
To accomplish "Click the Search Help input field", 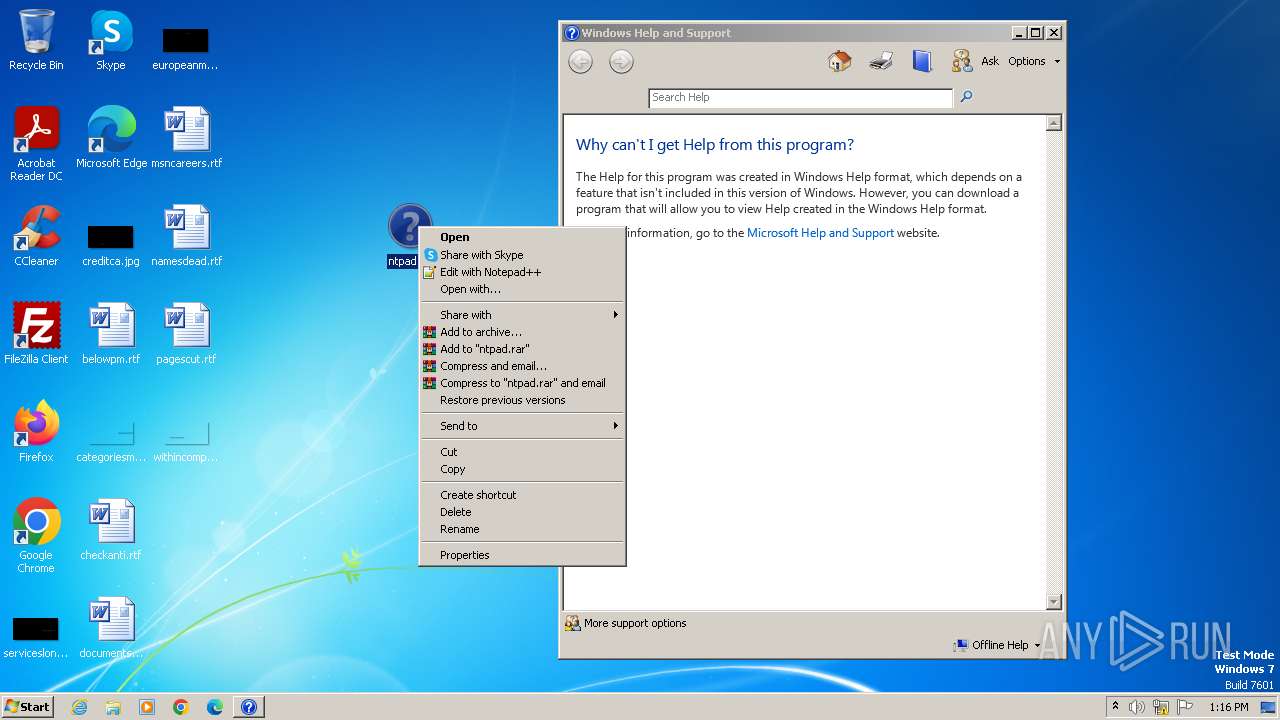I will 800,97.
